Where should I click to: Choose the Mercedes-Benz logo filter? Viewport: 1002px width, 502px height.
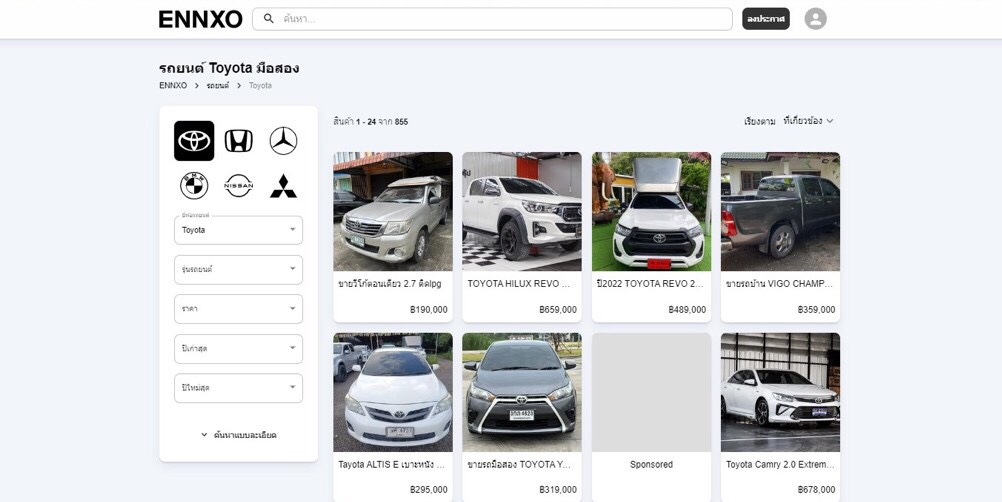pyautogui.click(x=283, y=141)
